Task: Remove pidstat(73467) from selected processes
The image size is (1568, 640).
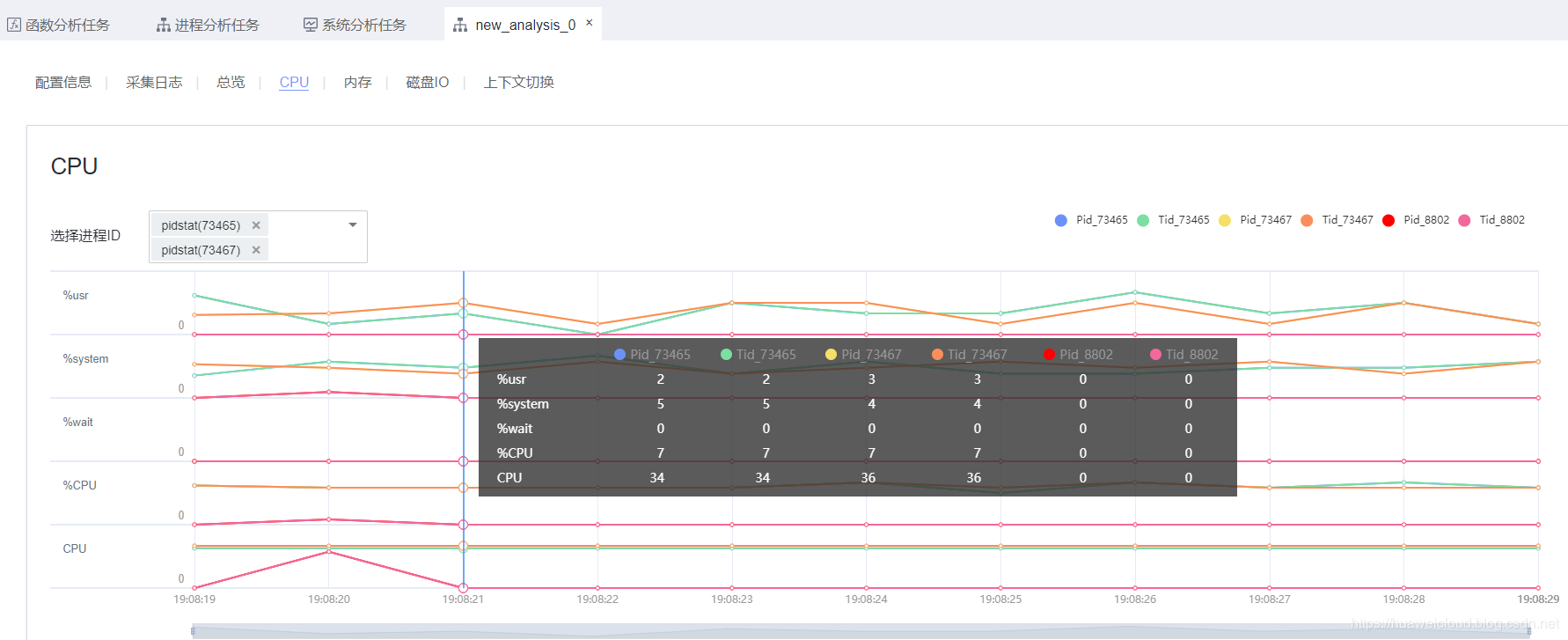Action: [256, 250]
